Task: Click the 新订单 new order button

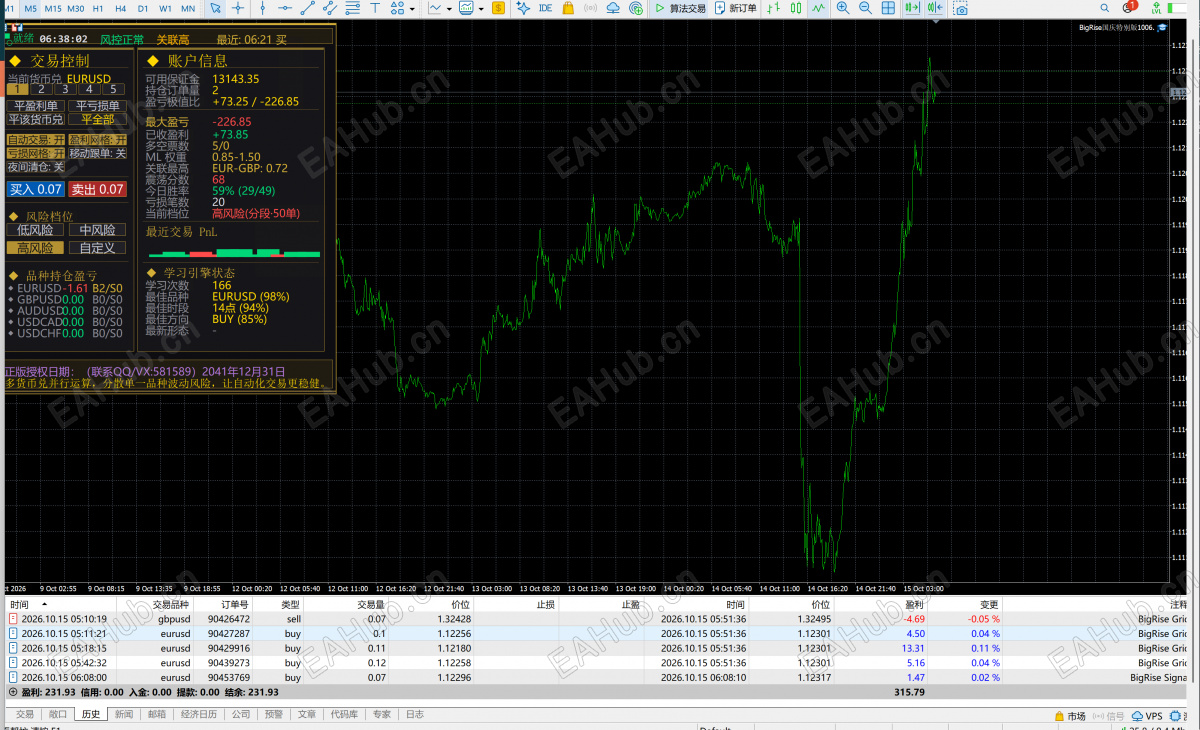Action: tap(736, 8)
